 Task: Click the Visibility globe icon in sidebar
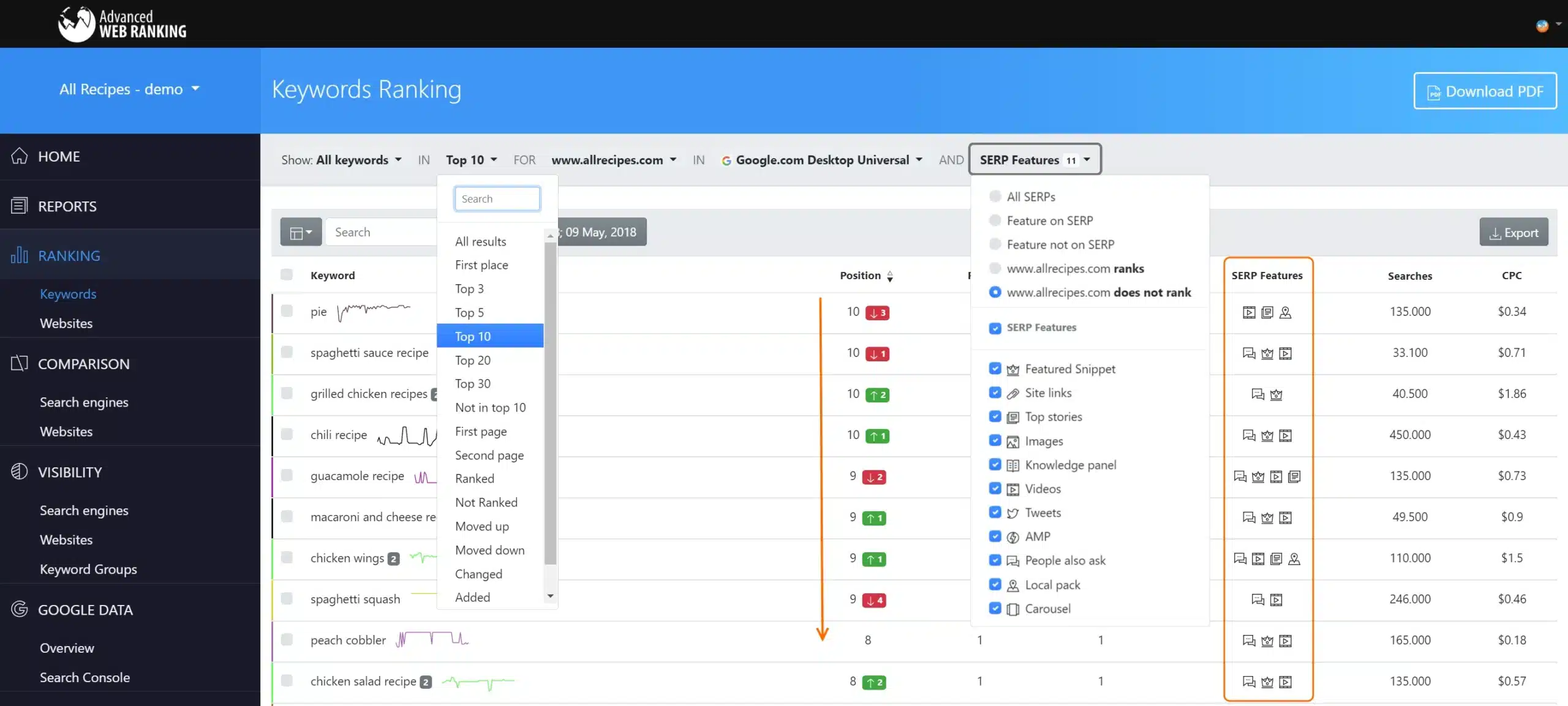[20, 471]
